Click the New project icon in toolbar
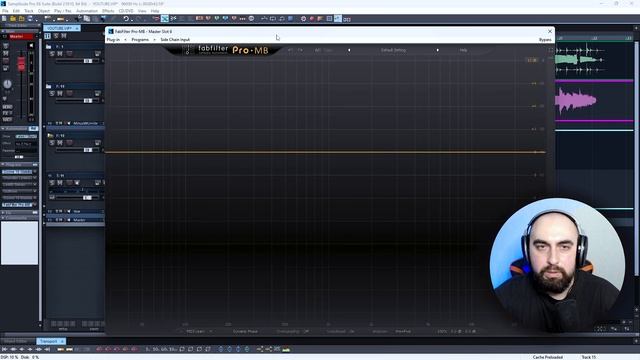The width and height of the screenshot is (640, 360). coord(4,19)
